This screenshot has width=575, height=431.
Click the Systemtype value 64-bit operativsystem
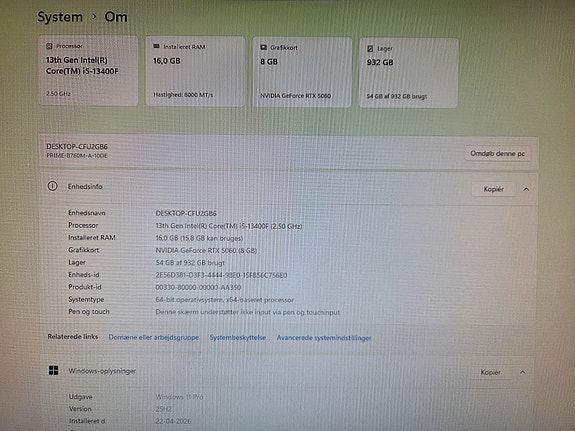[x=224, y=300]
